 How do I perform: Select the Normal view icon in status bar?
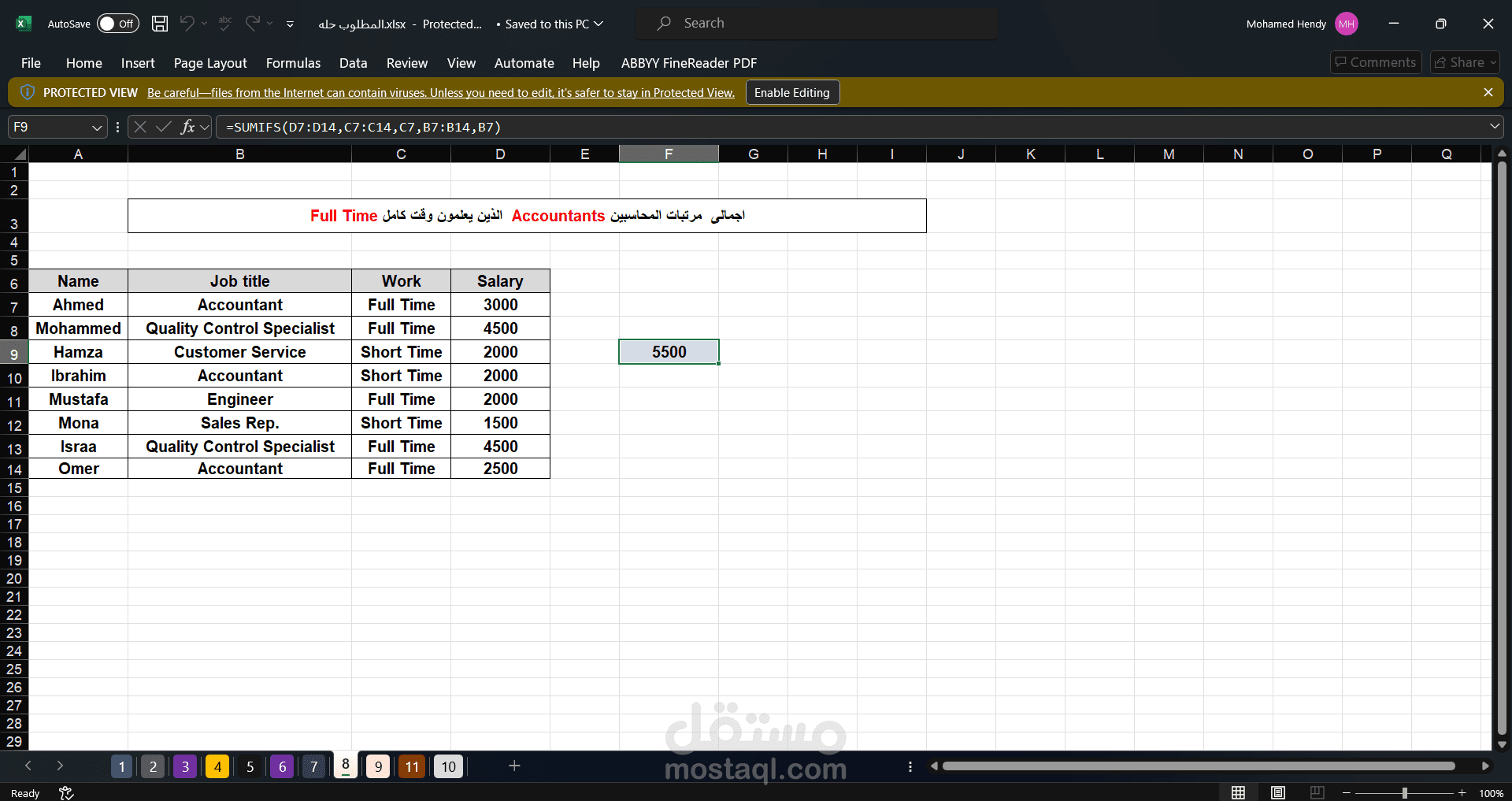pos(1238,792)
